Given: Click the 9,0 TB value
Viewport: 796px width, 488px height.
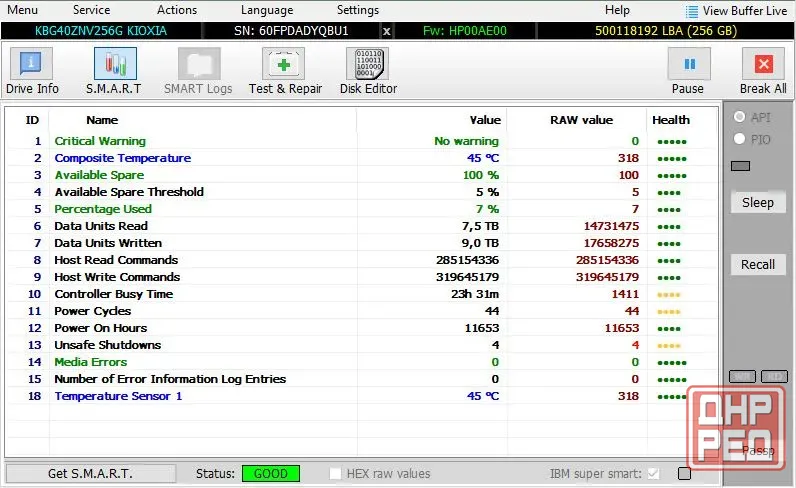Looking at the screenshot, I should (480, 243).
